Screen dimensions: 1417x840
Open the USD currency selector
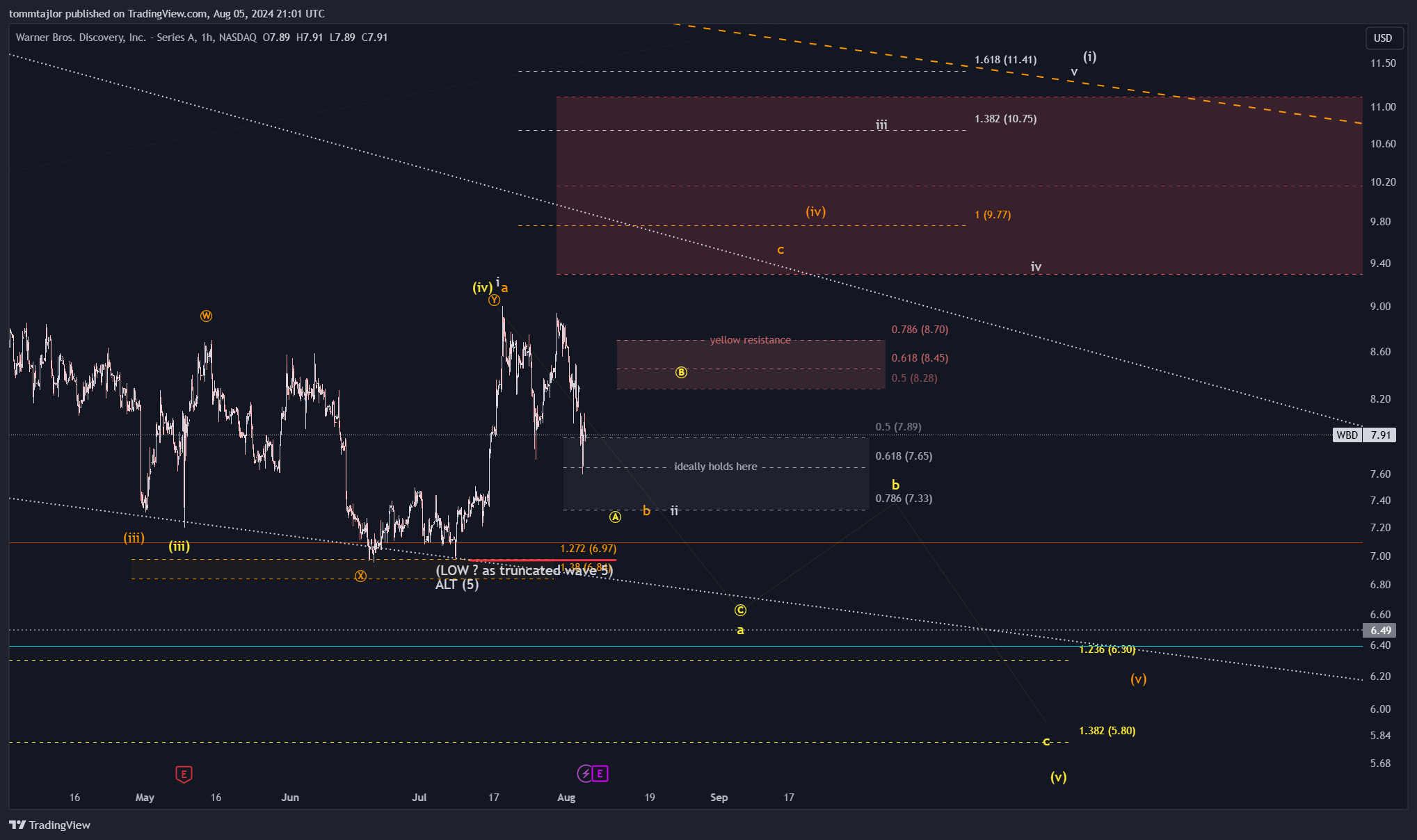[1383, 38]
